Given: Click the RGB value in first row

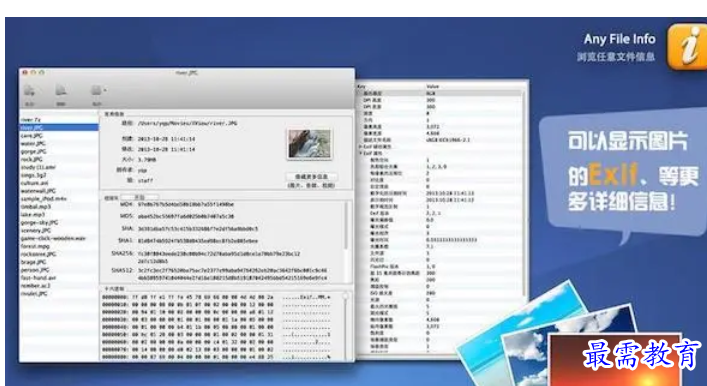Looking at the screenshot, I should (x=431, y=93).
